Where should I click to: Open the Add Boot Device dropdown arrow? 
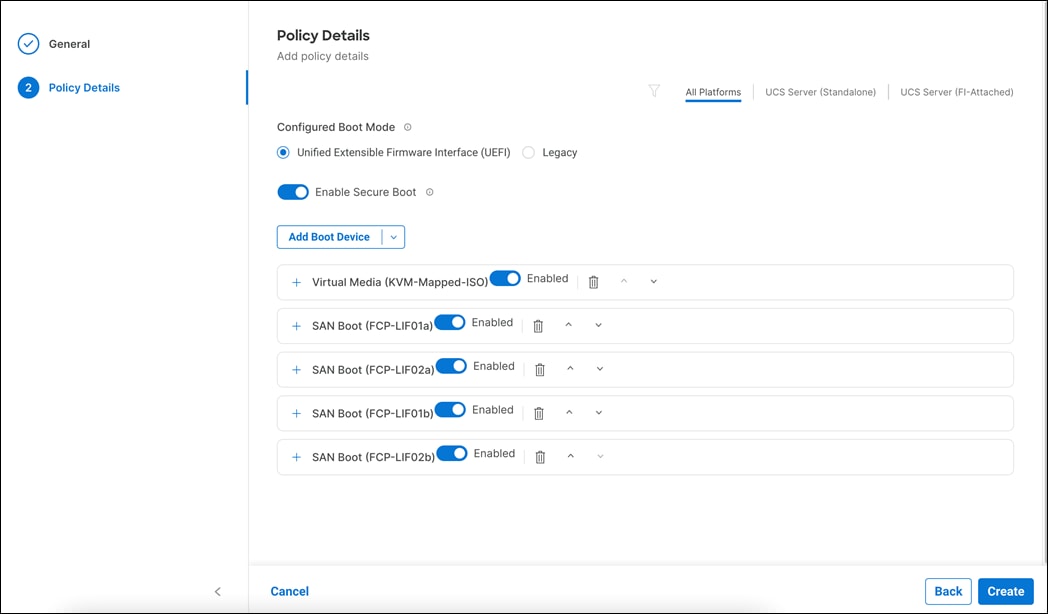click(393, 237)
